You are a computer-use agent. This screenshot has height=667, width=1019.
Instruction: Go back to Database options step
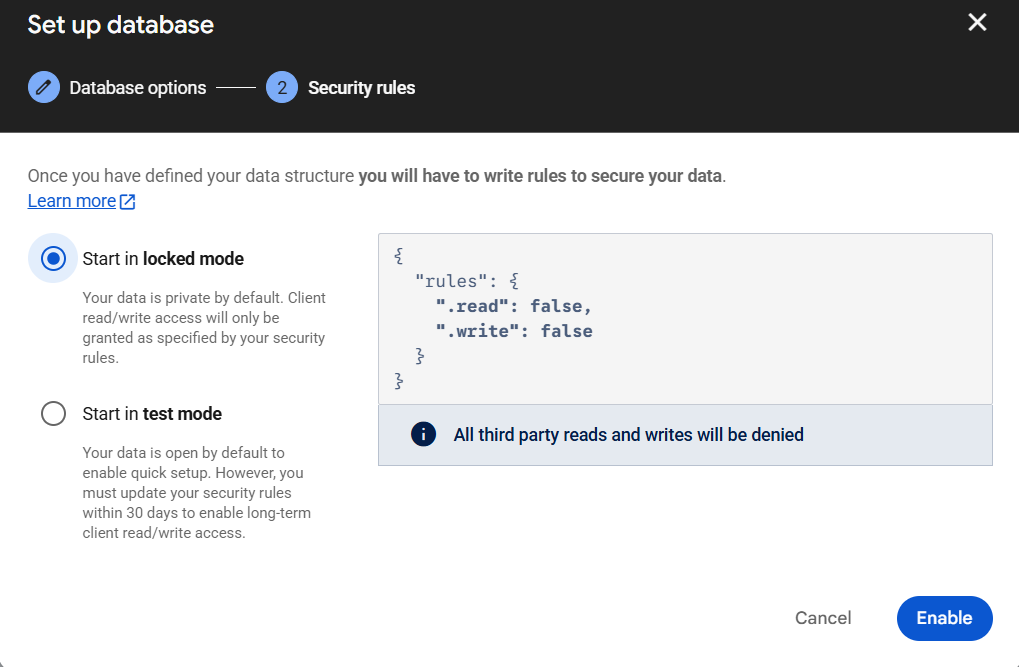click(x=138, y=88)
